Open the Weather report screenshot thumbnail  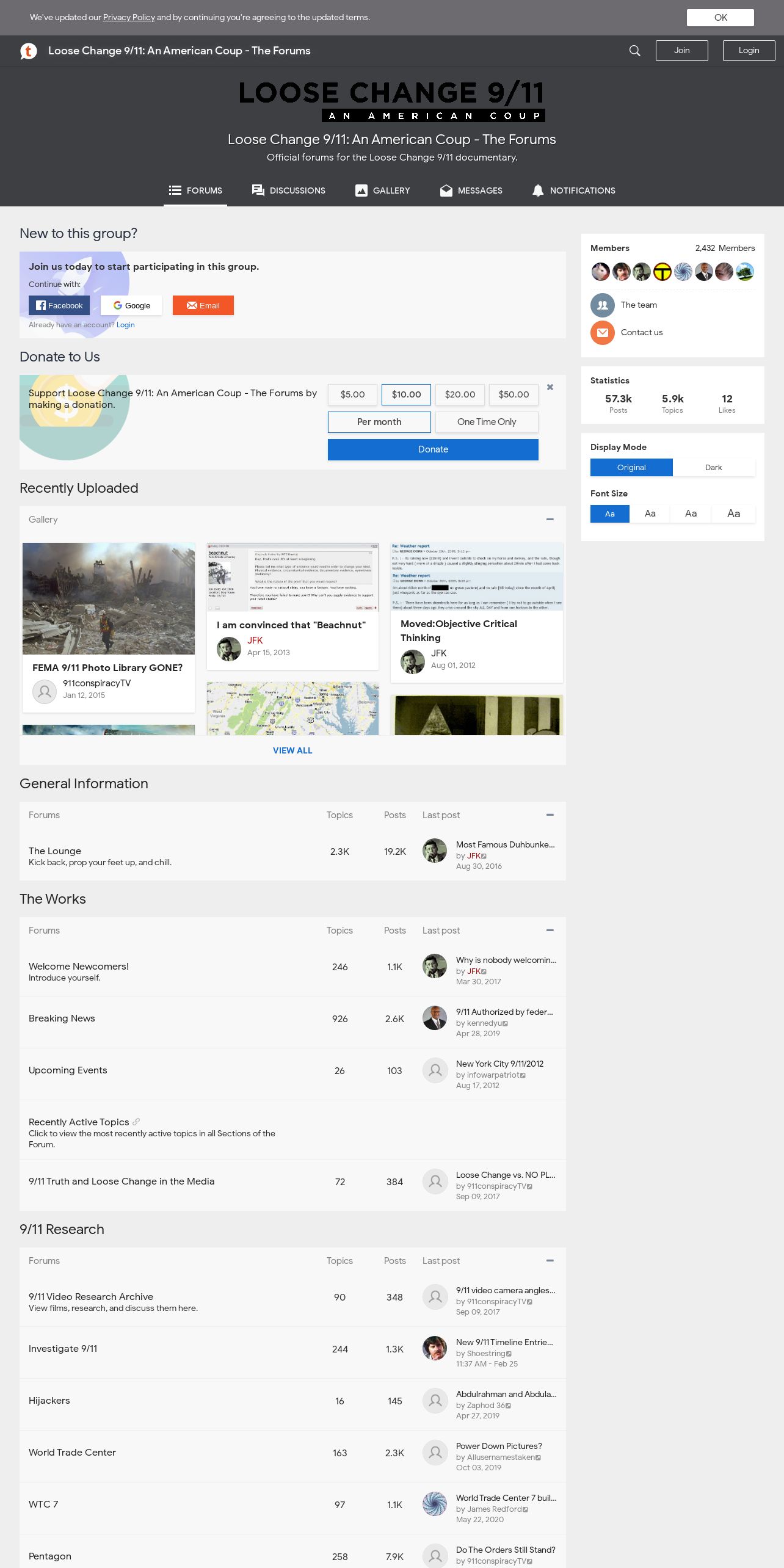coord(476,576)
